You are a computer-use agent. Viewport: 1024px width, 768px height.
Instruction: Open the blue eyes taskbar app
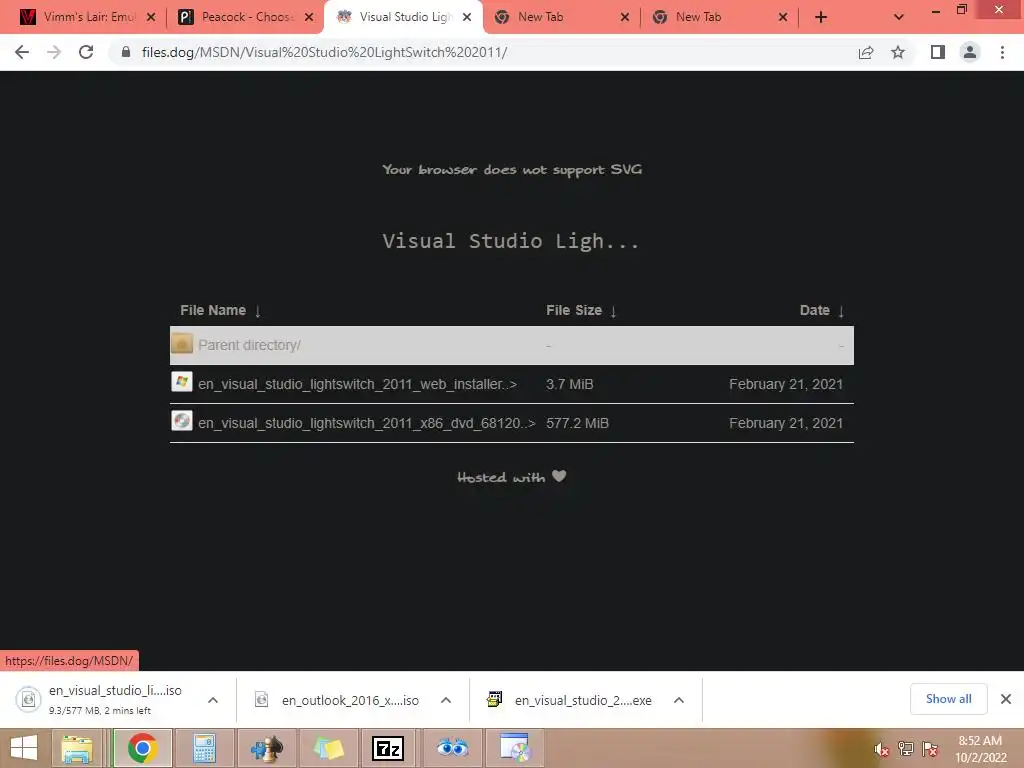[x=452, y=748]
